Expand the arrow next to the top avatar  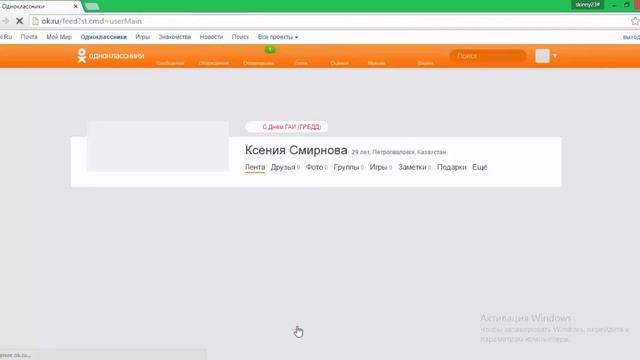[x=555, y=56]
